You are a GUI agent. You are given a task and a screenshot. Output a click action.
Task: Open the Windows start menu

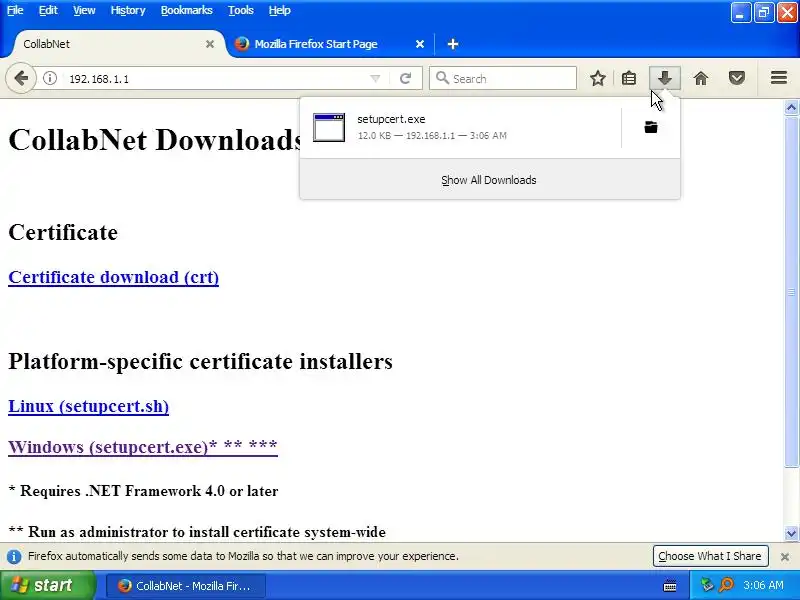click(47, 585)
